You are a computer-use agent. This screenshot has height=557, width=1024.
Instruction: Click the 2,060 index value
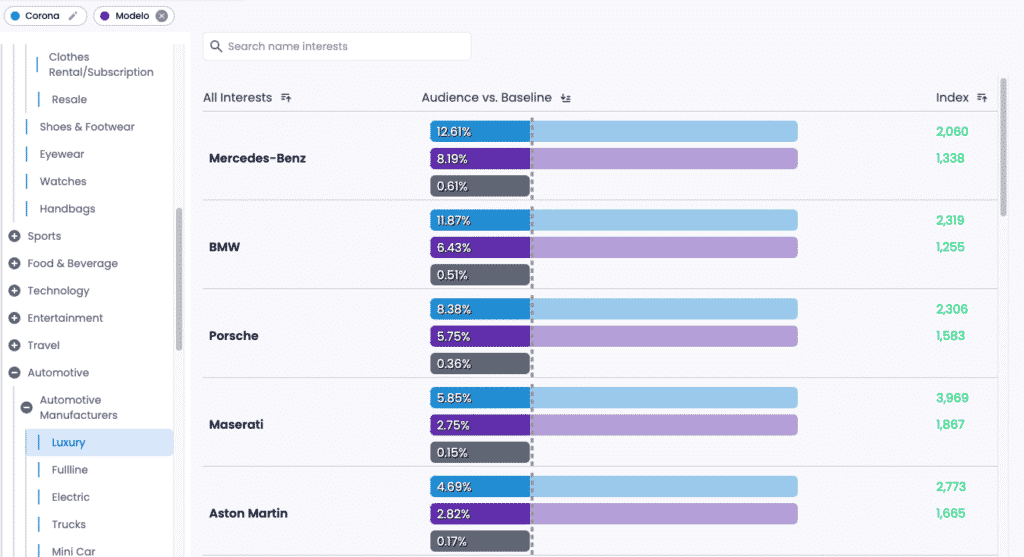coord(952,131)
